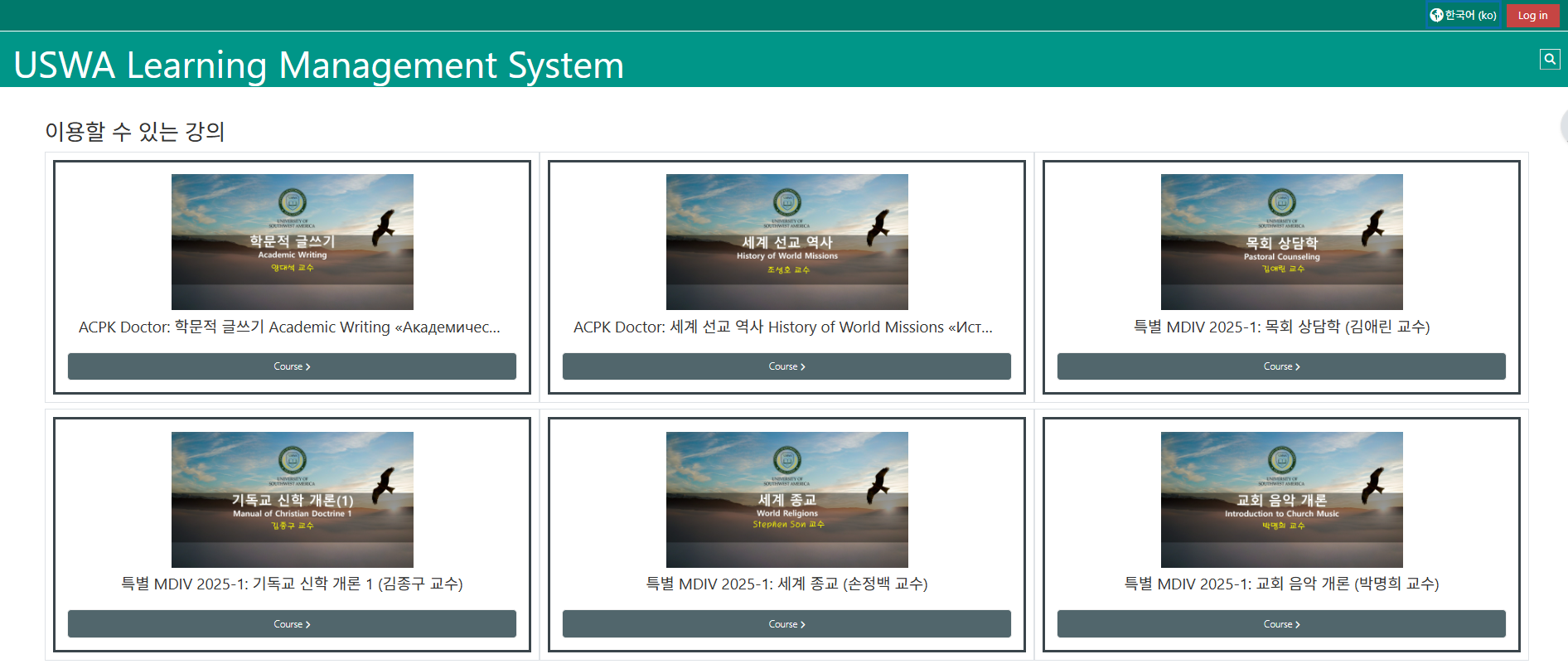Open the History of World Missions thumbnail
Screen dimensions: 1568x664
(786, 242)
